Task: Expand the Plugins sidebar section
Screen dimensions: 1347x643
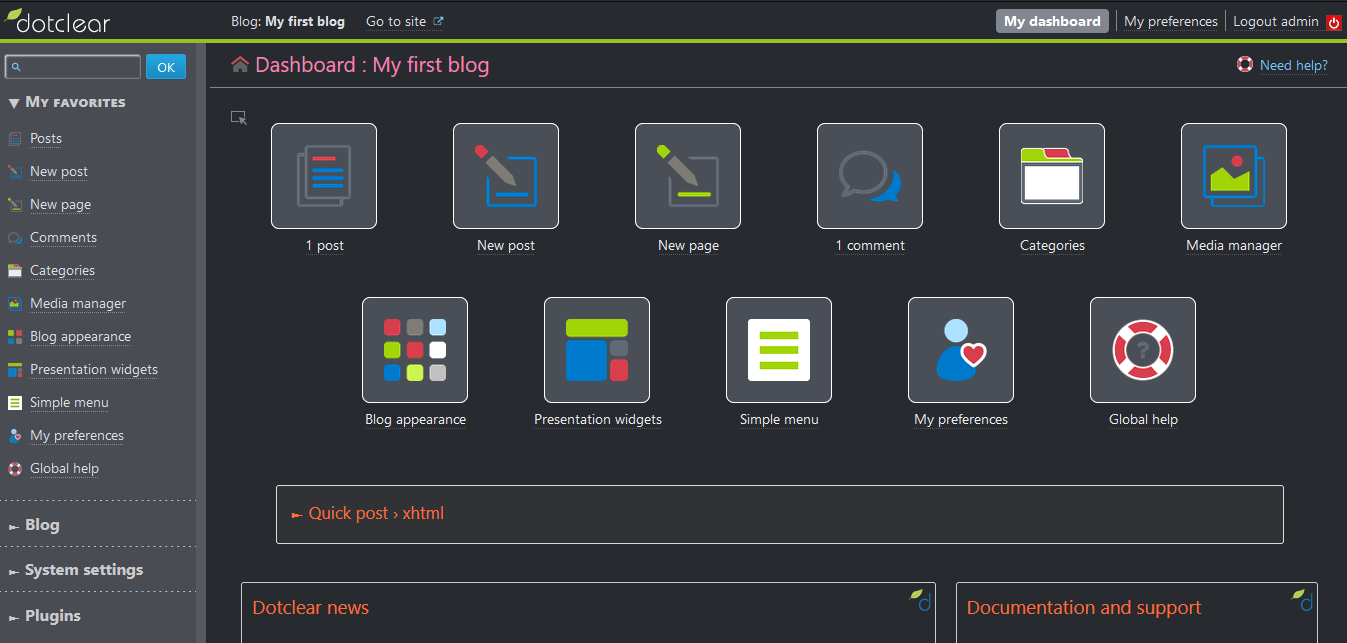Action: pos(52,616)
